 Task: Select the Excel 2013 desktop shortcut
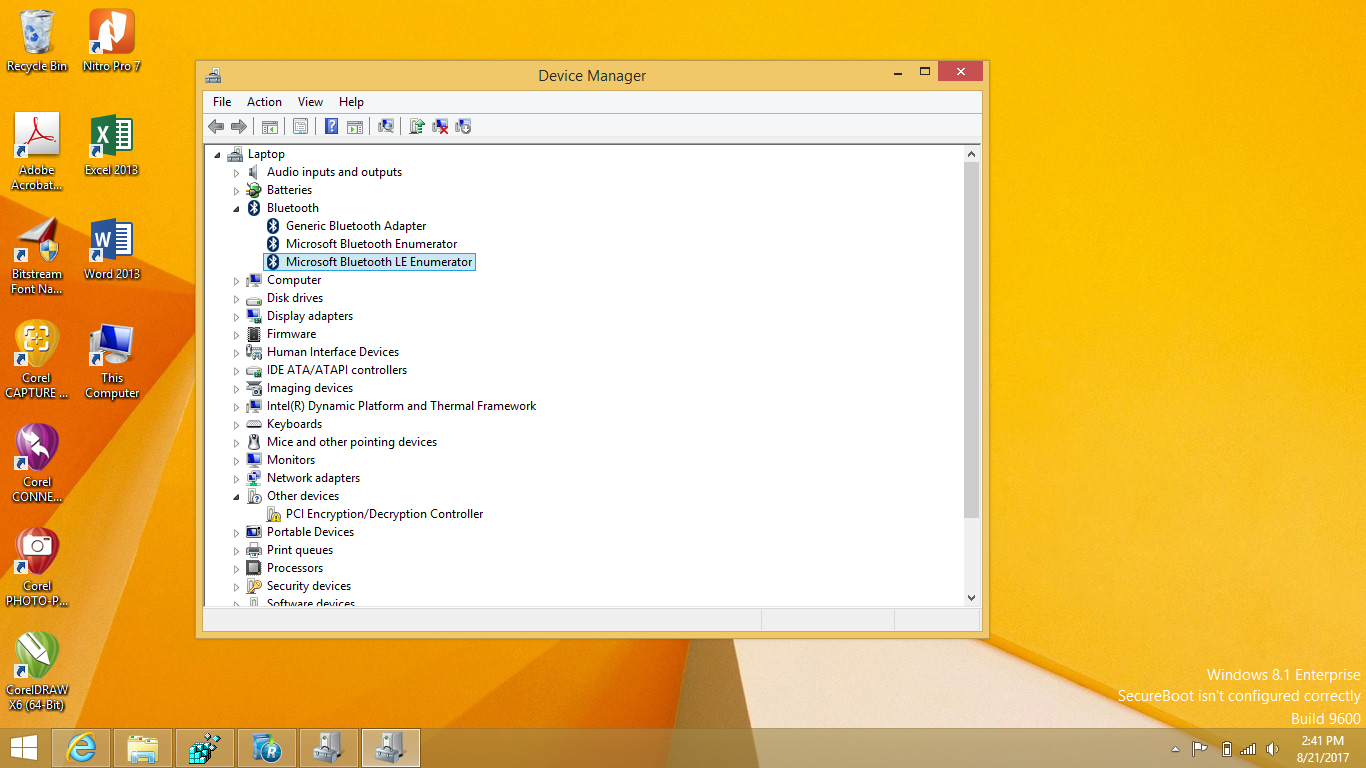point(112,145)
